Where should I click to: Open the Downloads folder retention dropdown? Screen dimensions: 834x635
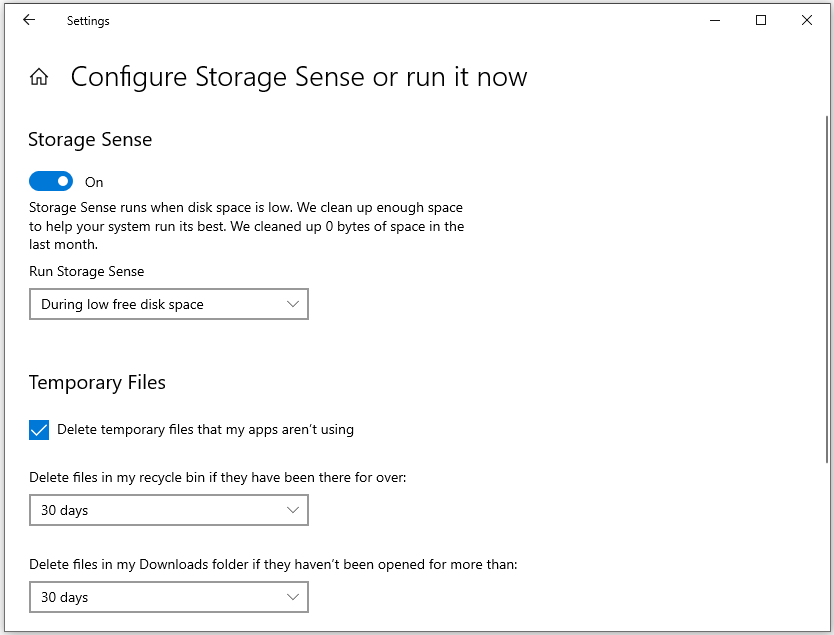168,597
